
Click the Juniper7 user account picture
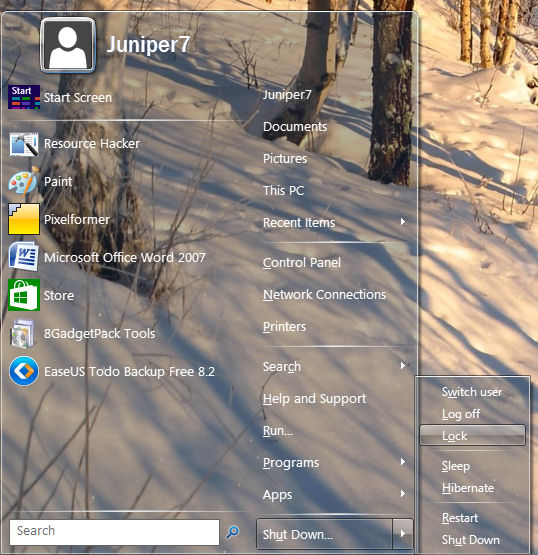pos(68,45)
